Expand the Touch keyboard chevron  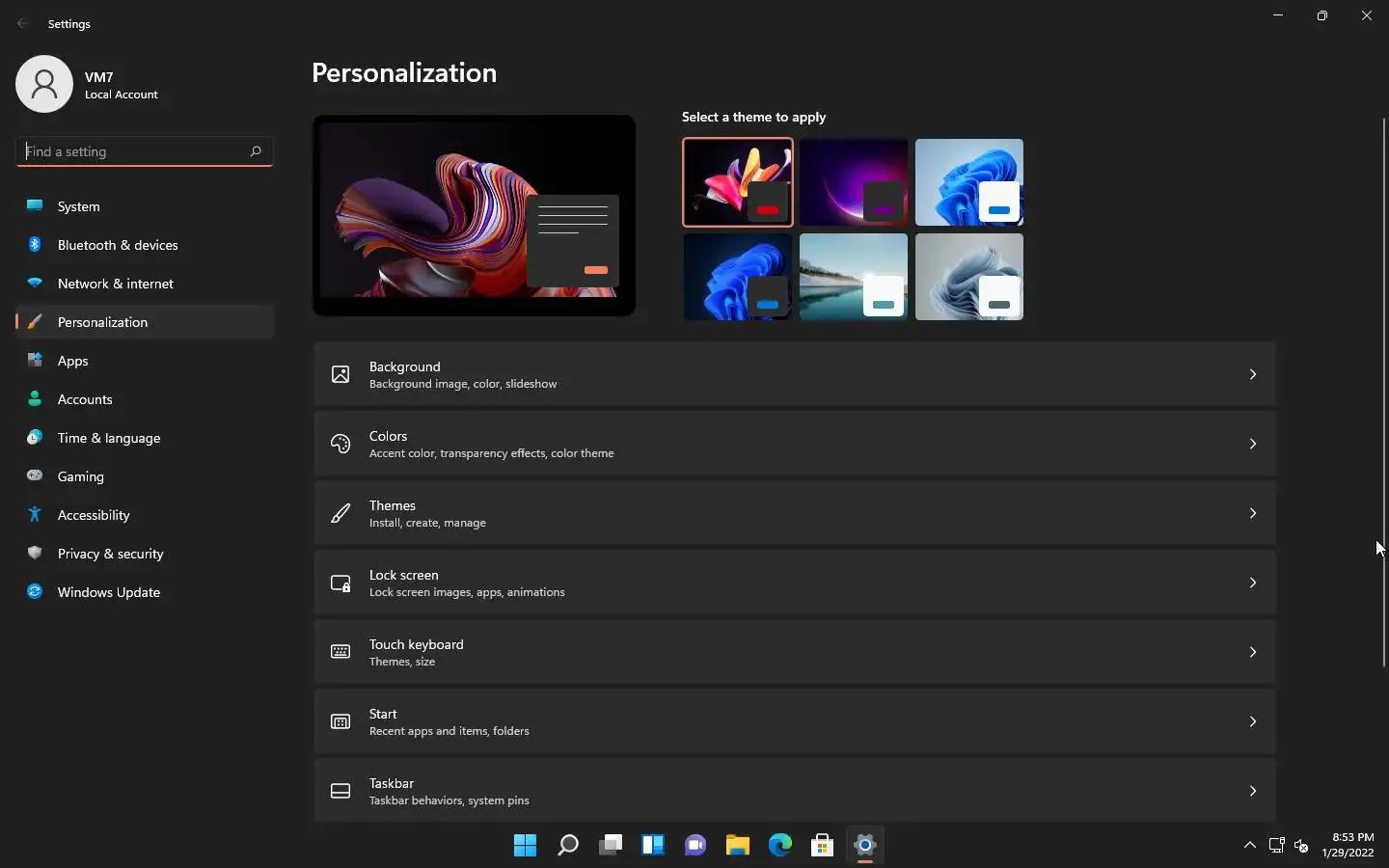1253,652
